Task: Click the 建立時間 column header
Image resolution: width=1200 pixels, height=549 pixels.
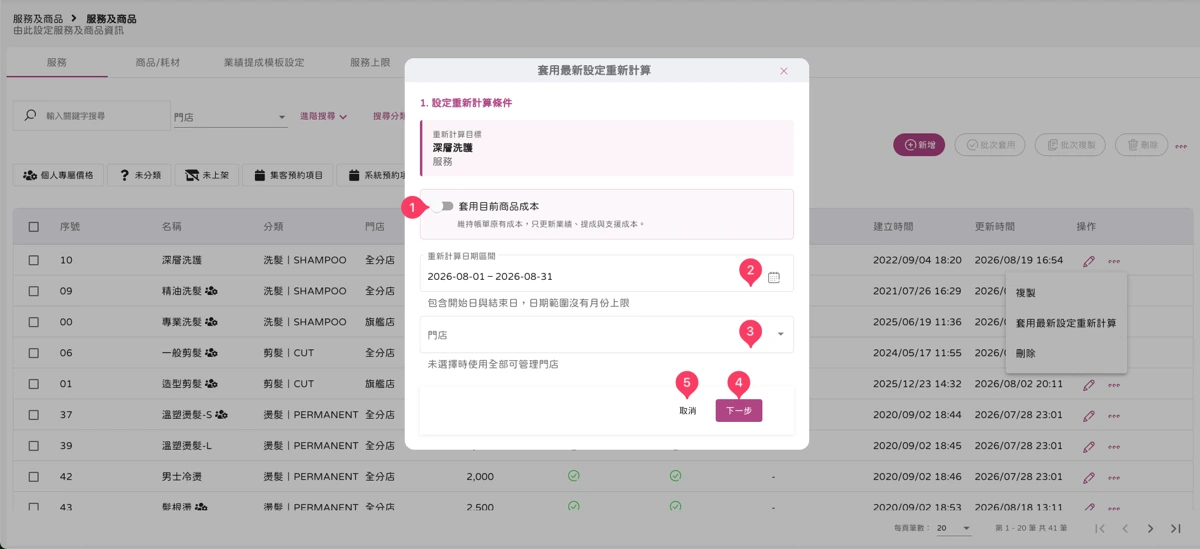Action: [x=893, y=227]
